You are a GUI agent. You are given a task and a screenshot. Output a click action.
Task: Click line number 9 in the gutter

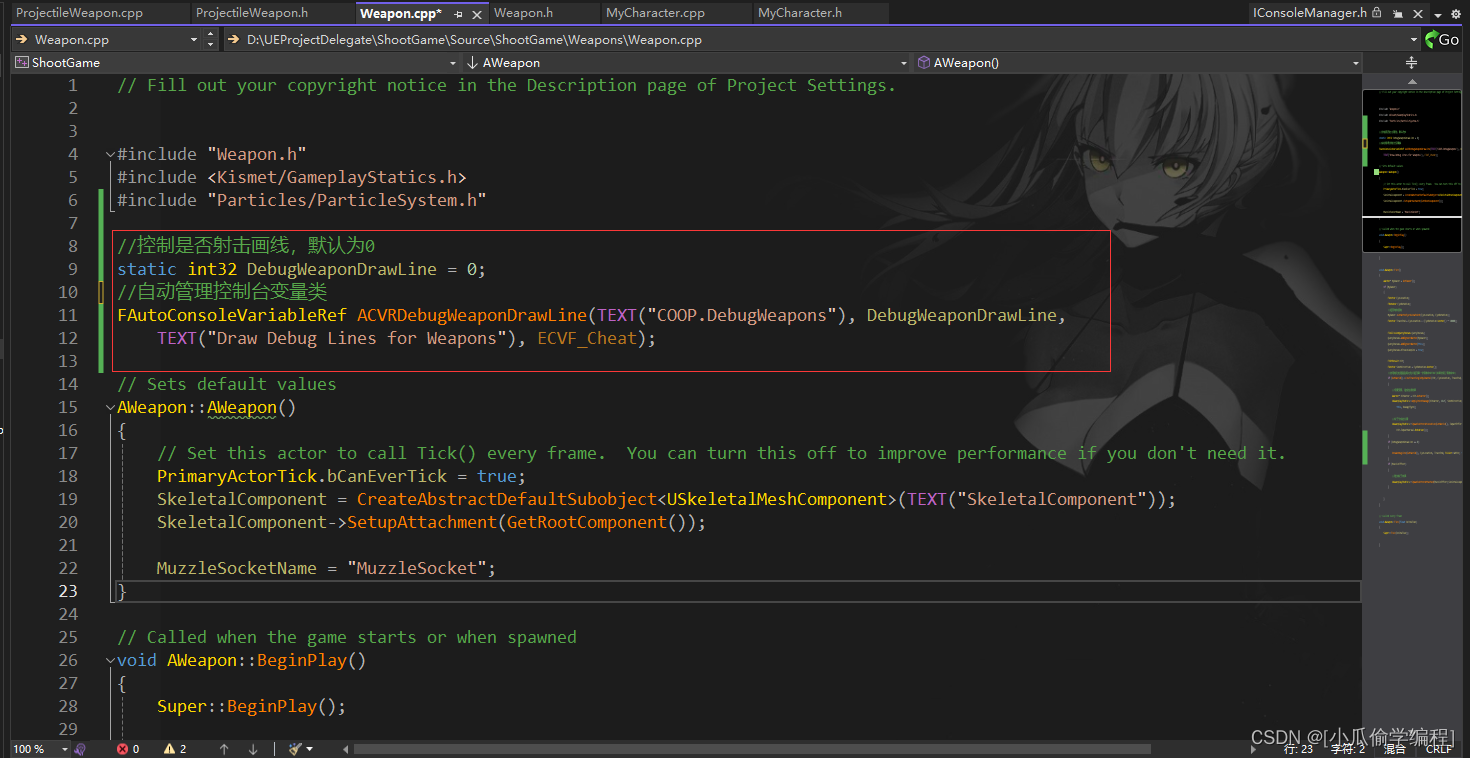coord(72,269)
